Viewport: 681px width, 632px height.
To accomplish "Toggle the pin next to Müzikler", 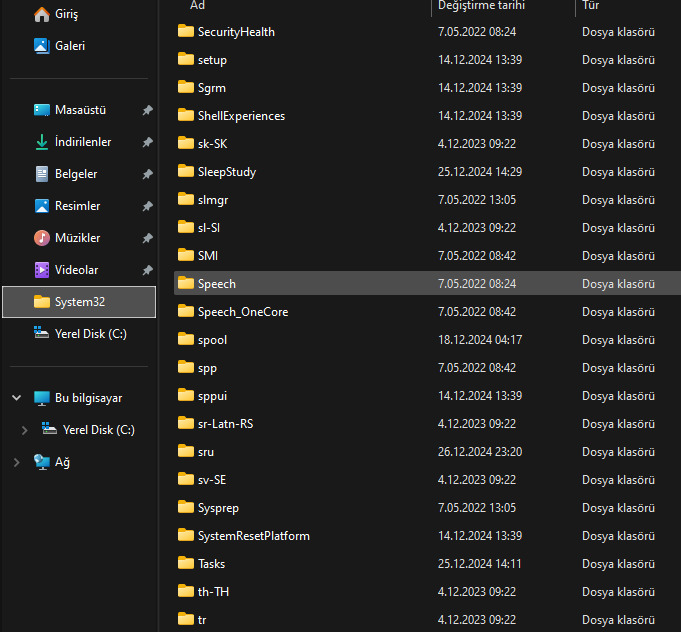I will [148, 238].
